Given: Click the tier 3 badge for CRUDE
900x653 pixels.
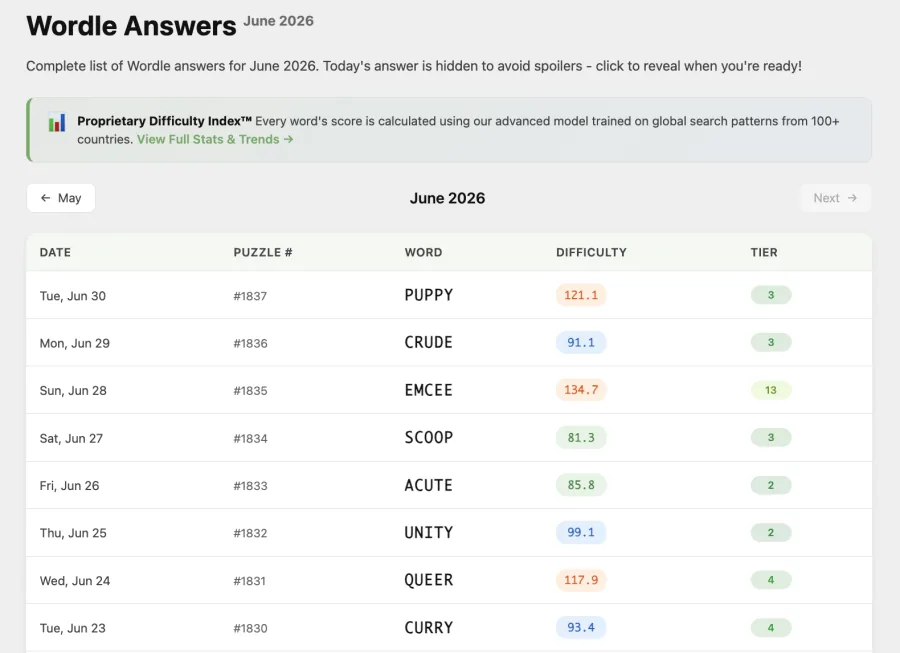Looking at the screenshot, I should click(x=771, y=343).
